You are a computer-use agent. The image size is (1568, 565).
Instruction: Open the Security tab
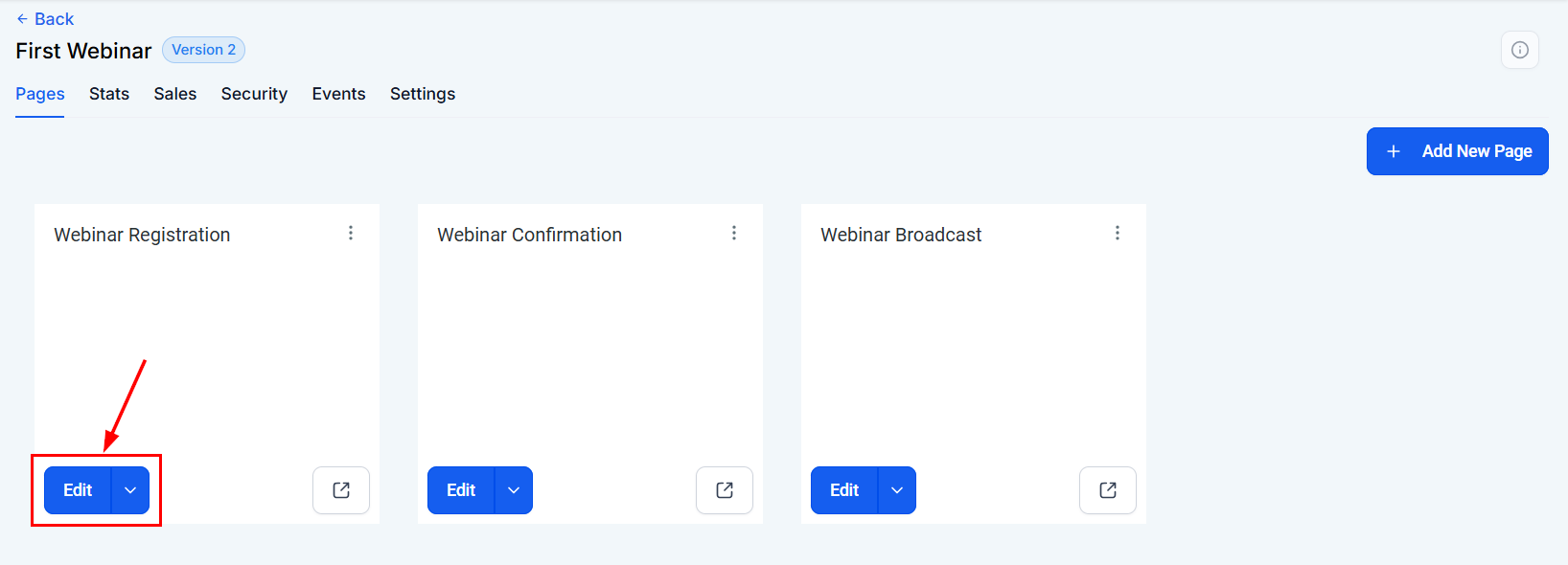coord(254,94)
